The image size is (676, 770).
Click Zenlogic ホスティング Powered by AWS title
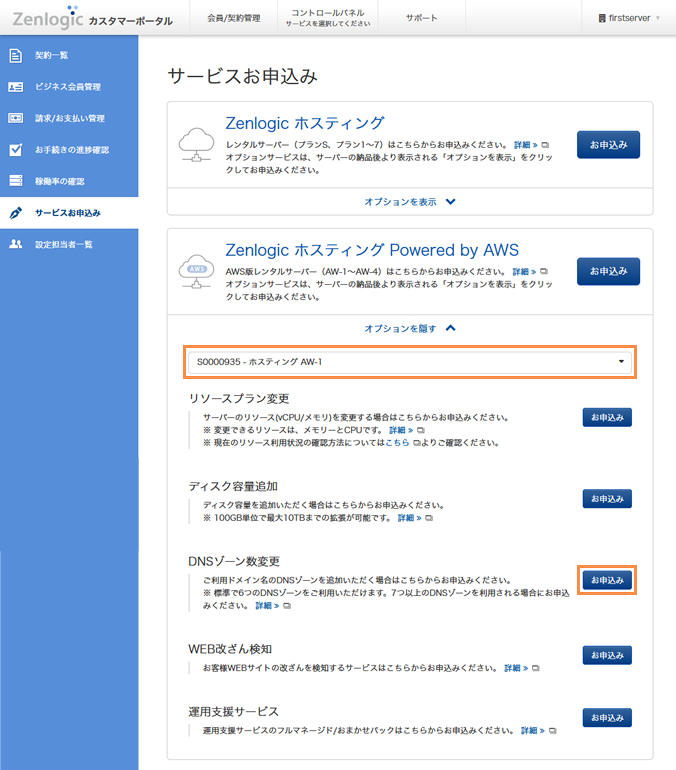click(x=372, y=250)
